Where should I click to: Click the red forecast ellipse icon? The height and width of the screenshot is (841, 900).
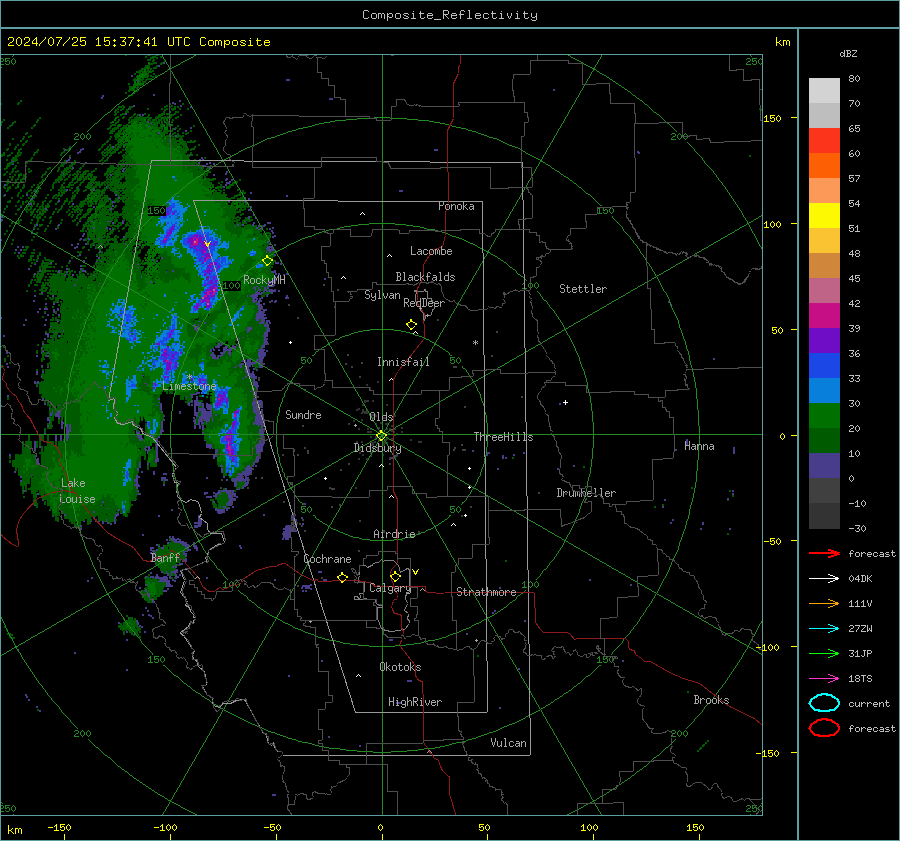(824, 728)
